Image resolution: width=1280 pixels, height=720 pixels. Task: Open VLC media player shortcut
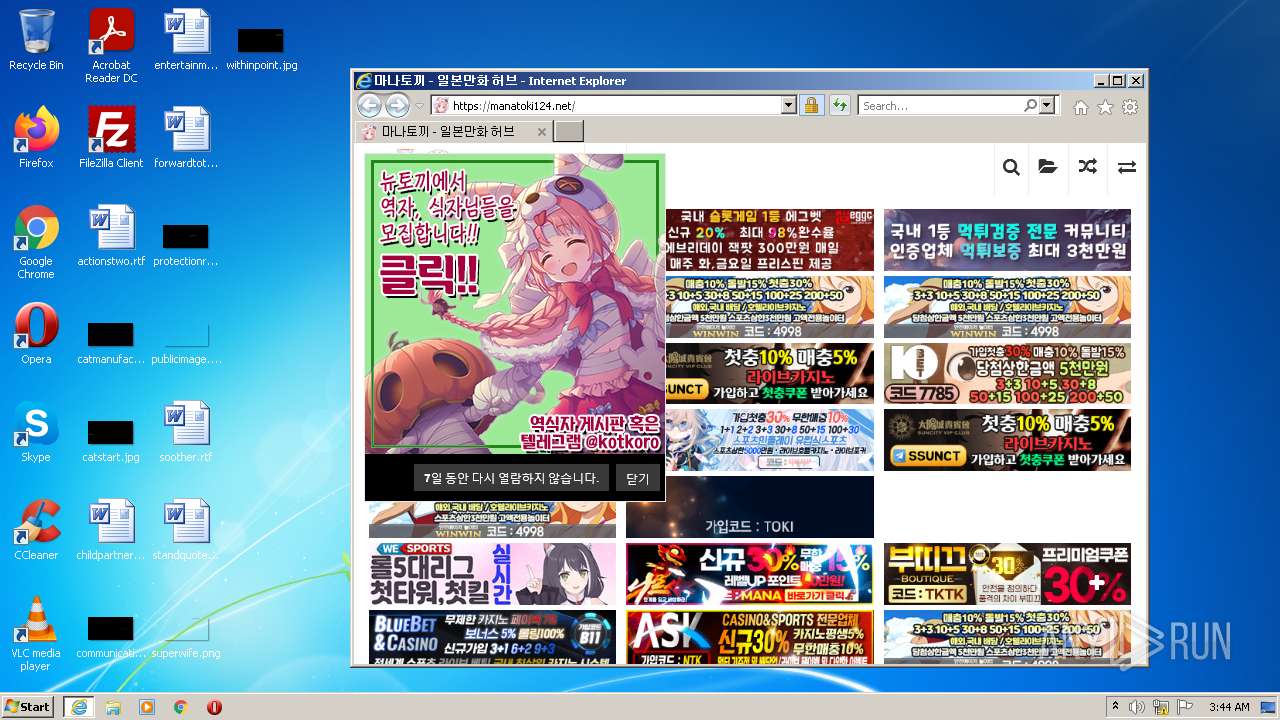tap(36, 634)
